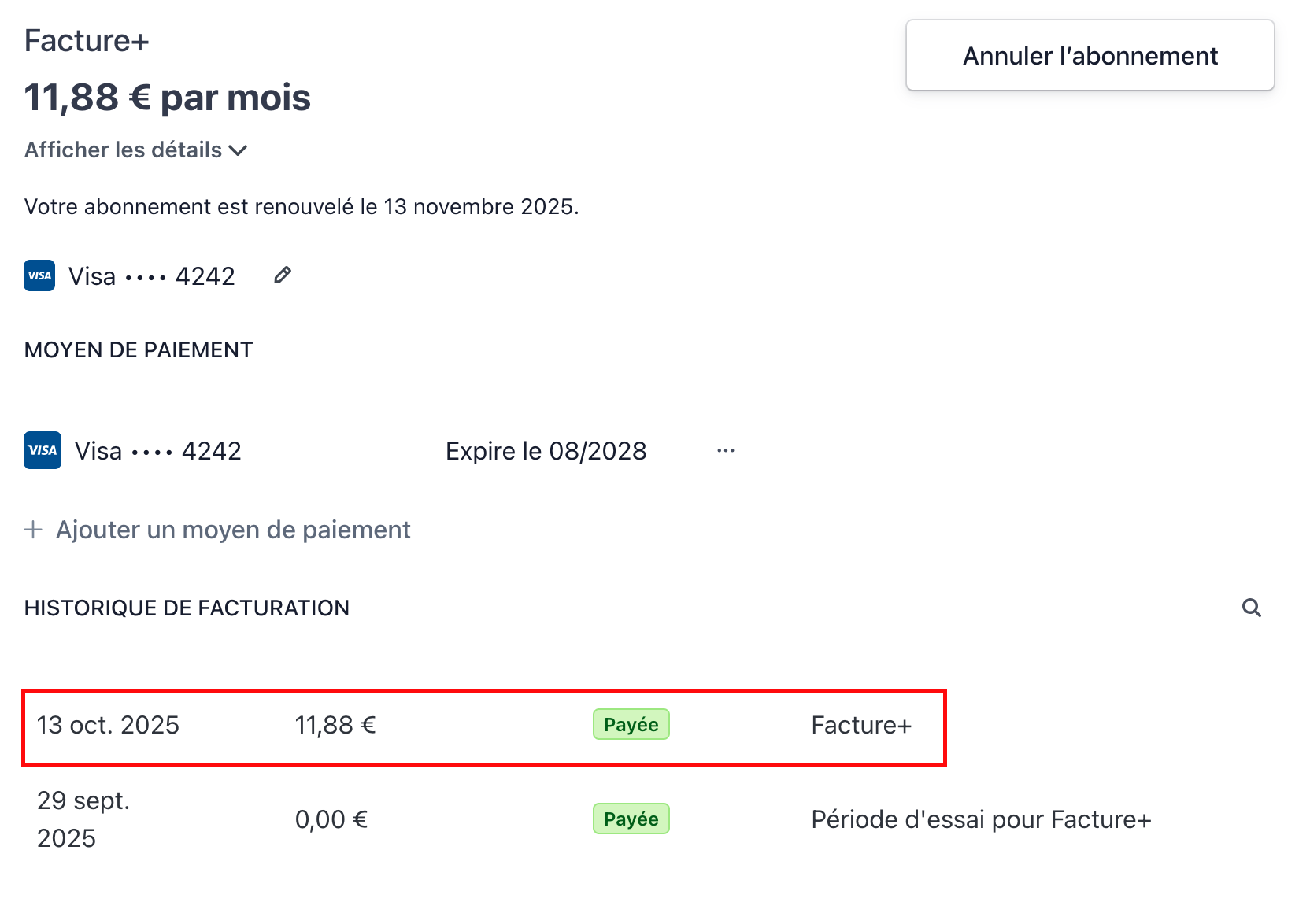
Task: Click Période d'essai pour Facture+ description
Action: [981, 819]
